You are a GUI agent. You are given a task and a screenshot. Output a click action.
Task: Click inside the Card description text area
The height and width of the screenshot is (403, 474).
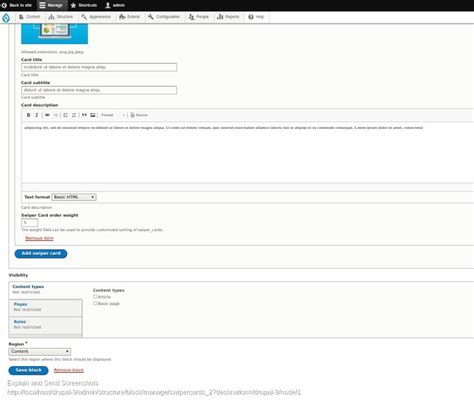click(248, 152)
